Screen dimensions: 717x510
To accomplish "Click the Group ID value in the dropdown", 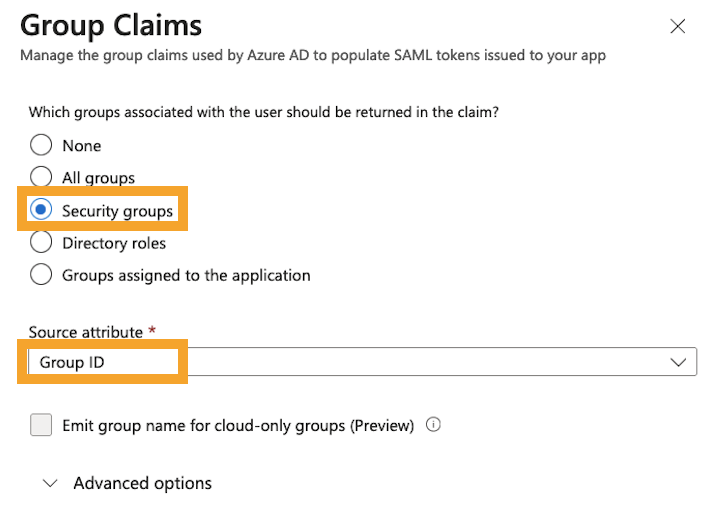I will coord(72,362).
